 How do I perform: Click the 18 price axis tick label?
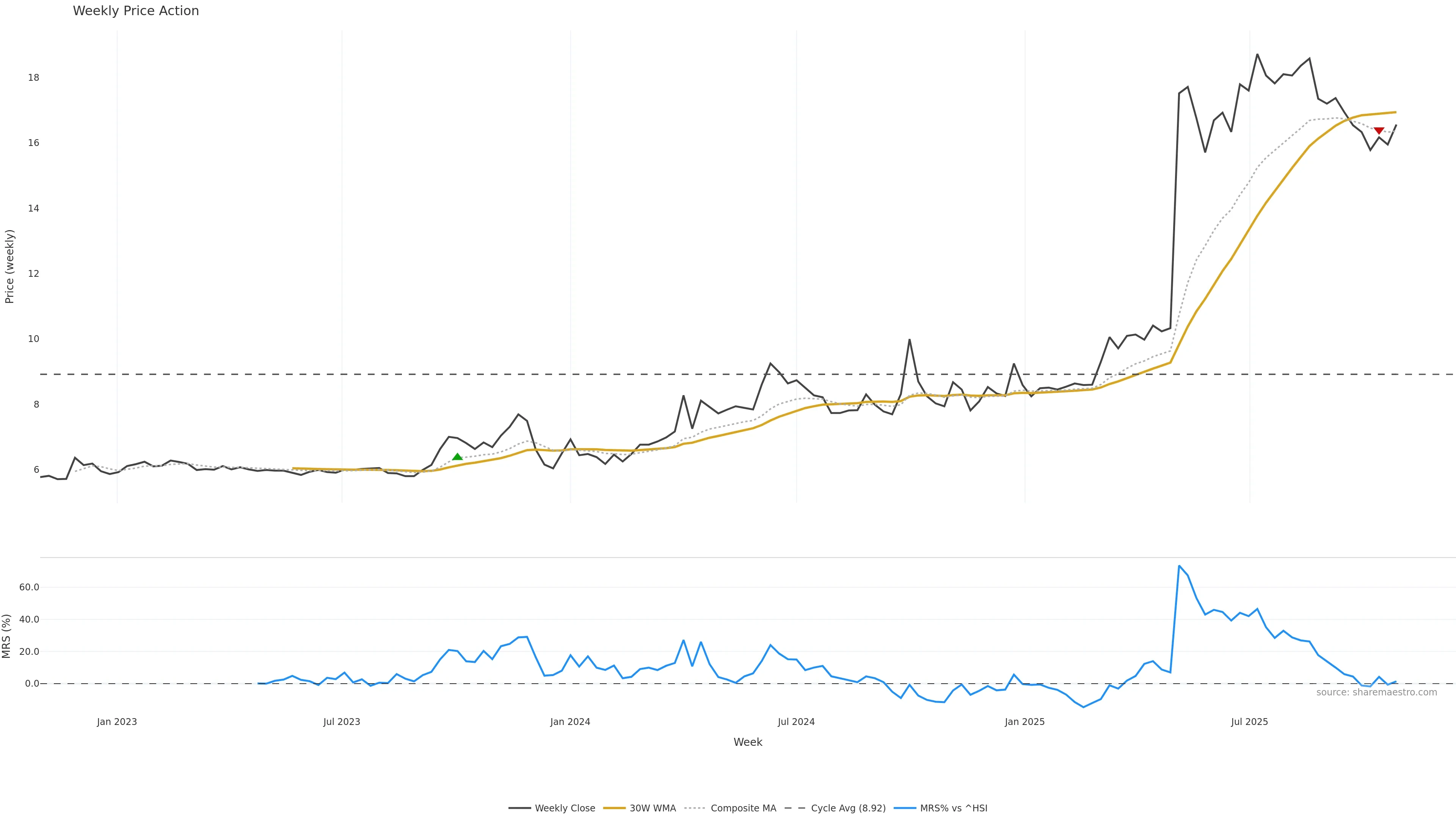coord(33,77)
